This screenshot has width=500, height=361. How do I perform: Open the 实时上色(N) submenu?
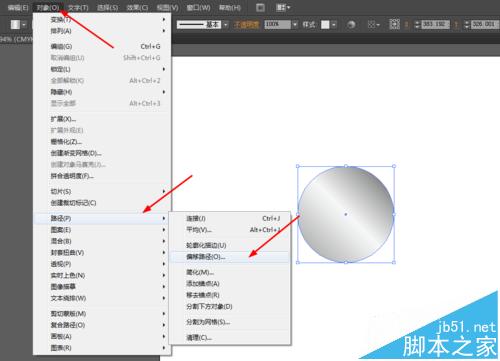coord(102,275)
